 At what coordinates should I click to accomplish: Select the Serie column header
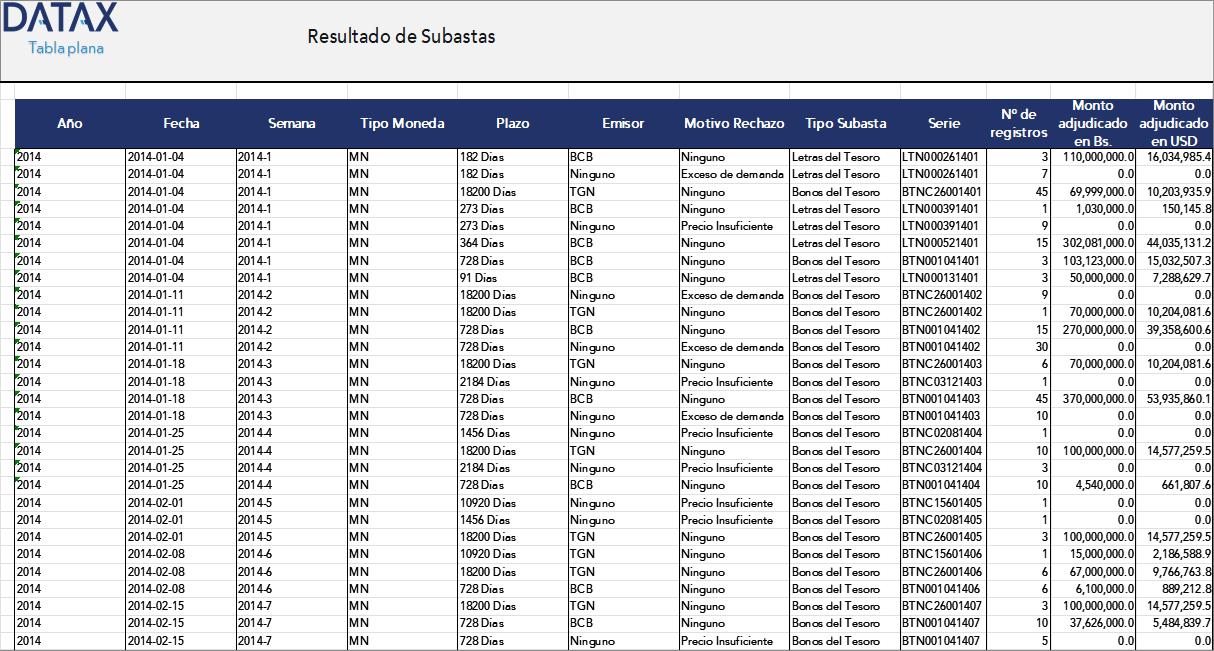point(941,124)
